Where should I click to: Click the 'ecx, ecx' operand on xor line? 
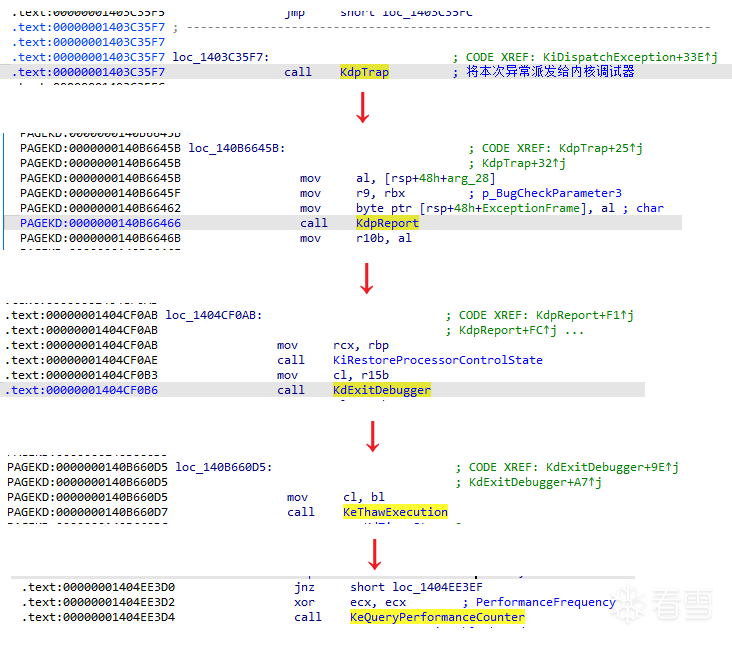point(378,602)
